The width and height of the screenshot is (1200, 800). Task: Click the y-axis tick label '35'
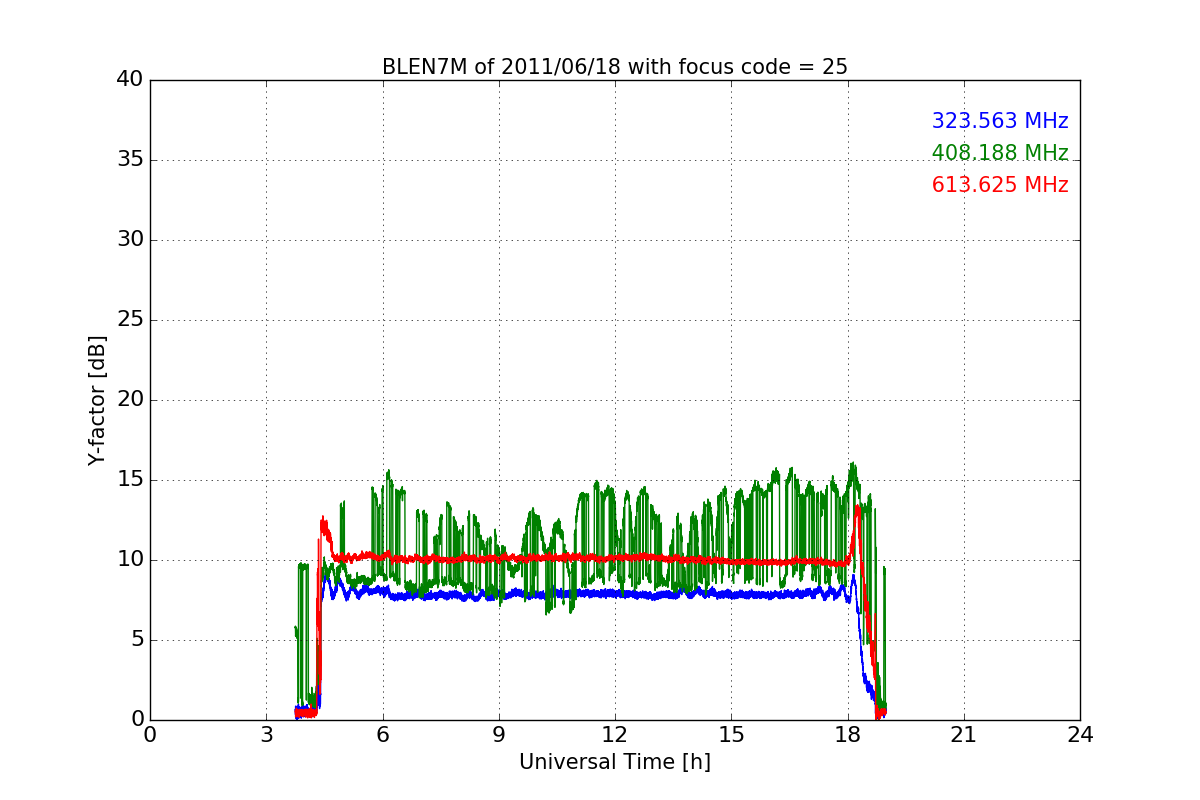pyautogui.click(x=130, y=160)
